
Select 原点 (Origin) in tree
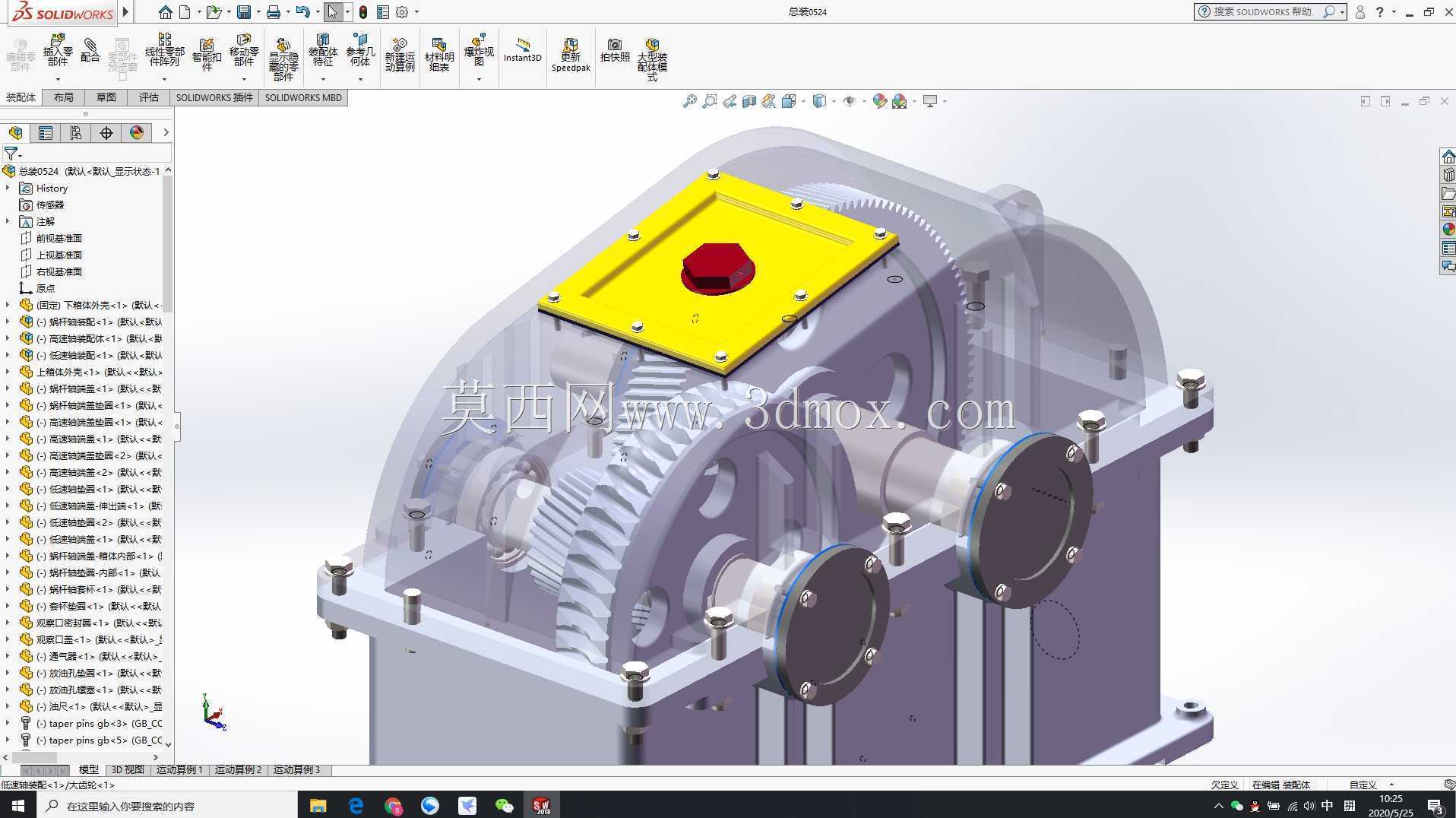[x=36, y=288]
